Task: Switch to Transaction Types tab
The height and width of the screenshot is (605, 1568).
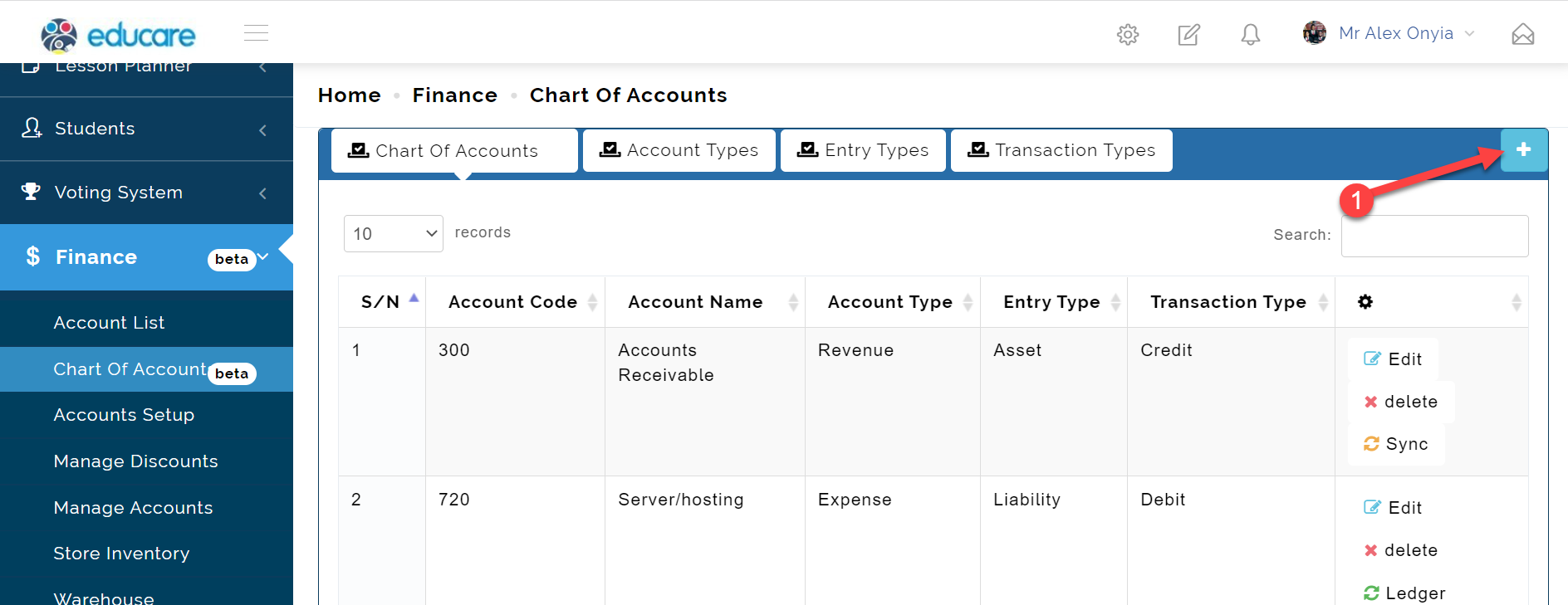Action: point(1061,150)
